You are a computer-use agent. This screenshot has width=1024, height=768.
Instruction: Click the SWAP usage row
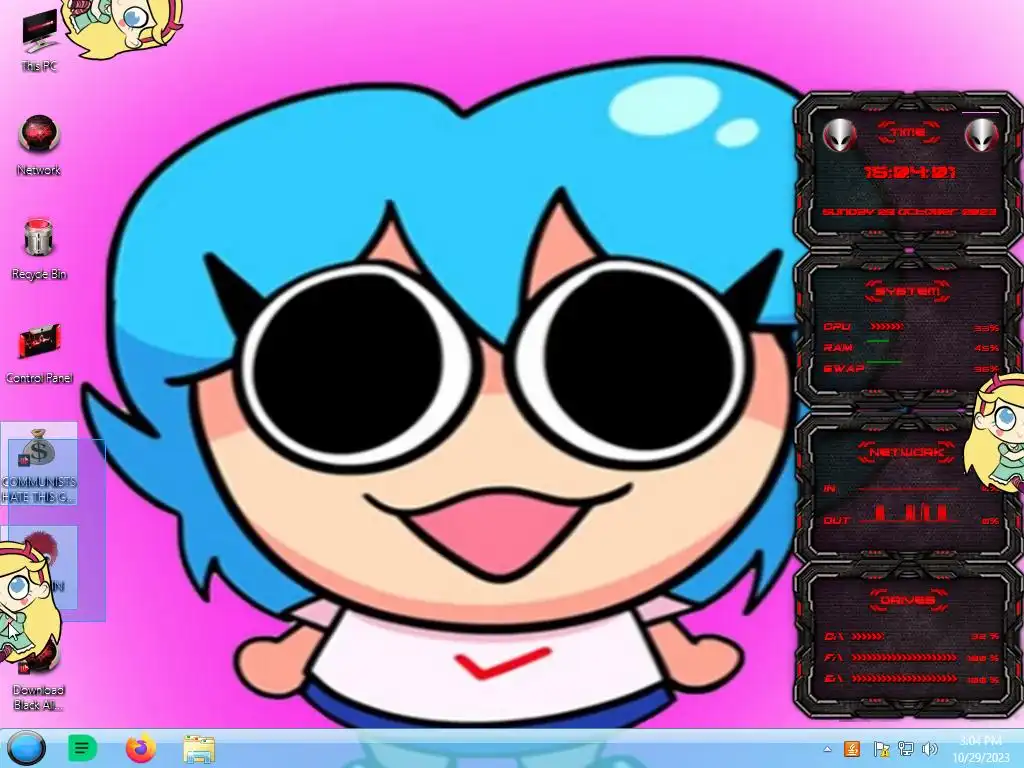pos(911,368)
